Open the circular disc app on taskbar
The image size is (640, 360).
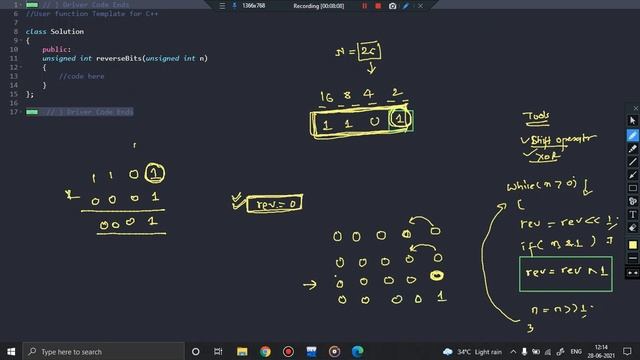coord(334,351)
